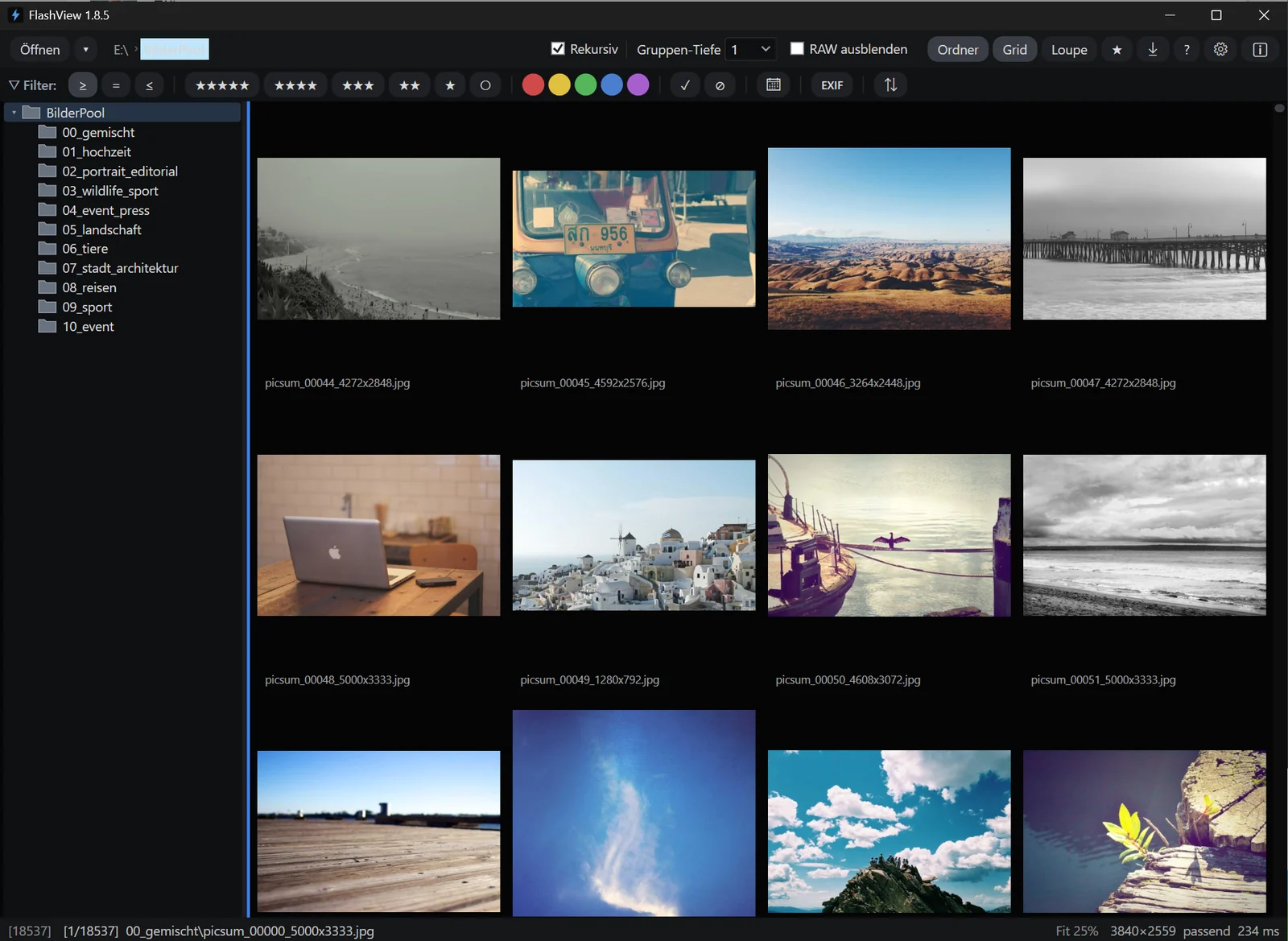The height and width of the screenshot is (941, 1288).
Task: Open folder 05_landschaft
Action: (x=101, y=229)
